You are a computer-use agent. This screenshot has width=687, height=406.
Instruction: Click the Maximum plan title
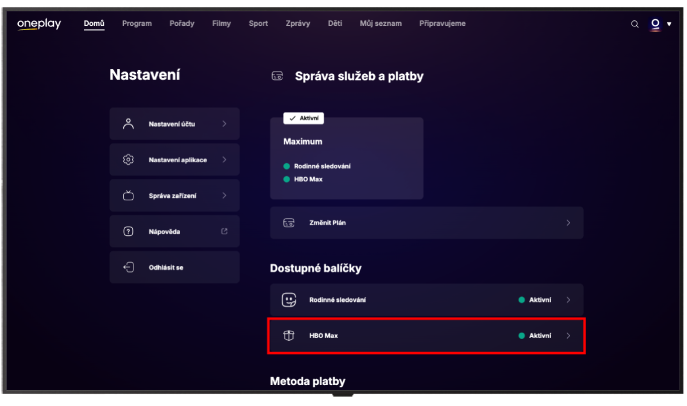coord(303,141)
